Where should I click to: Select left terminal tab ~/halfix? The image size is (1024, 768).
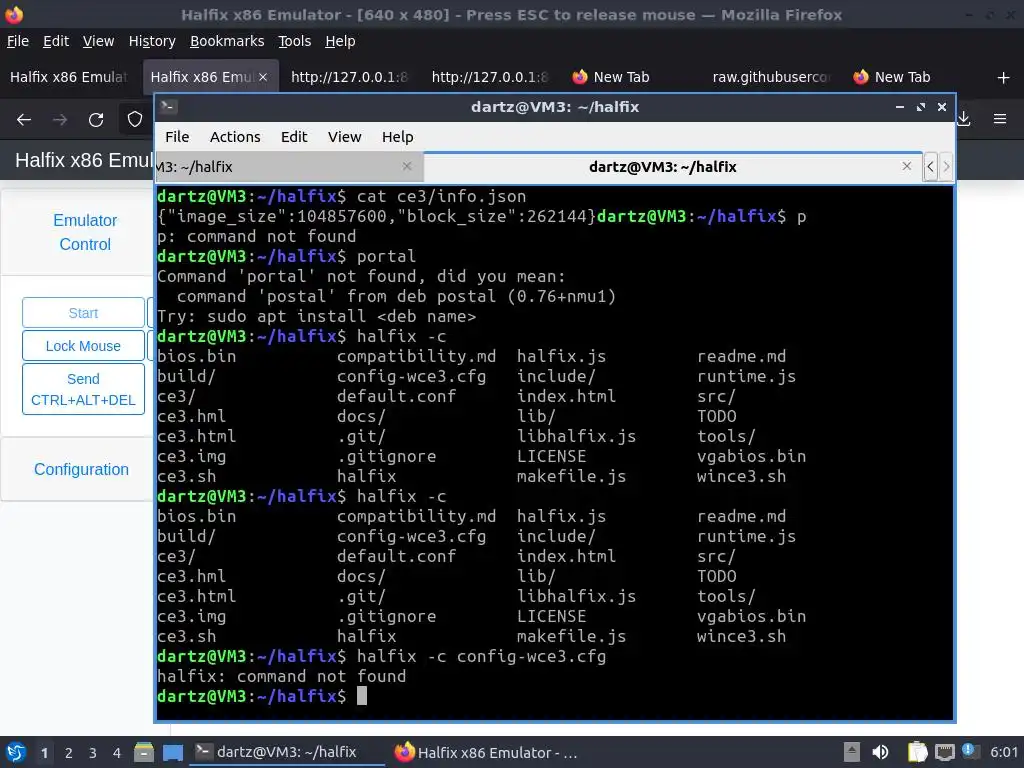pos(289,167)
